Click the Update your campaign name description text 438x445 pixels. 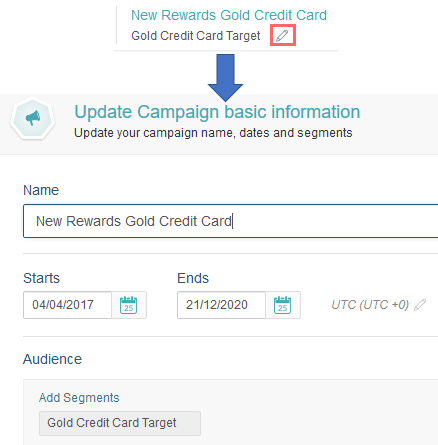[x=213, y=133]
